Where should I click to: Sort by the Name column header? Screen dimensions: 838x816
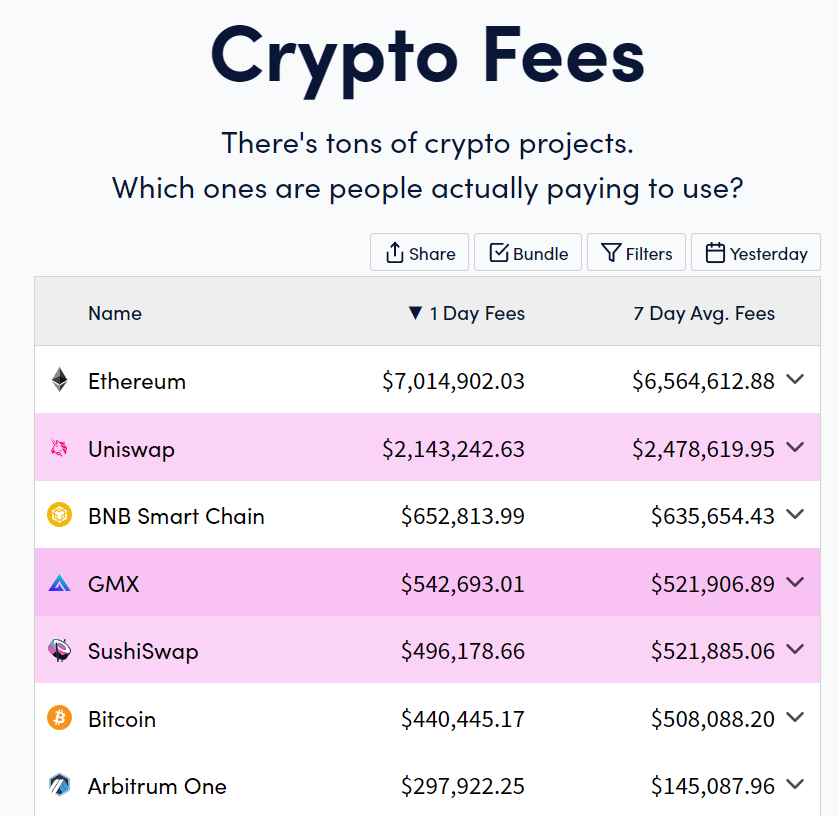point(115,313)
